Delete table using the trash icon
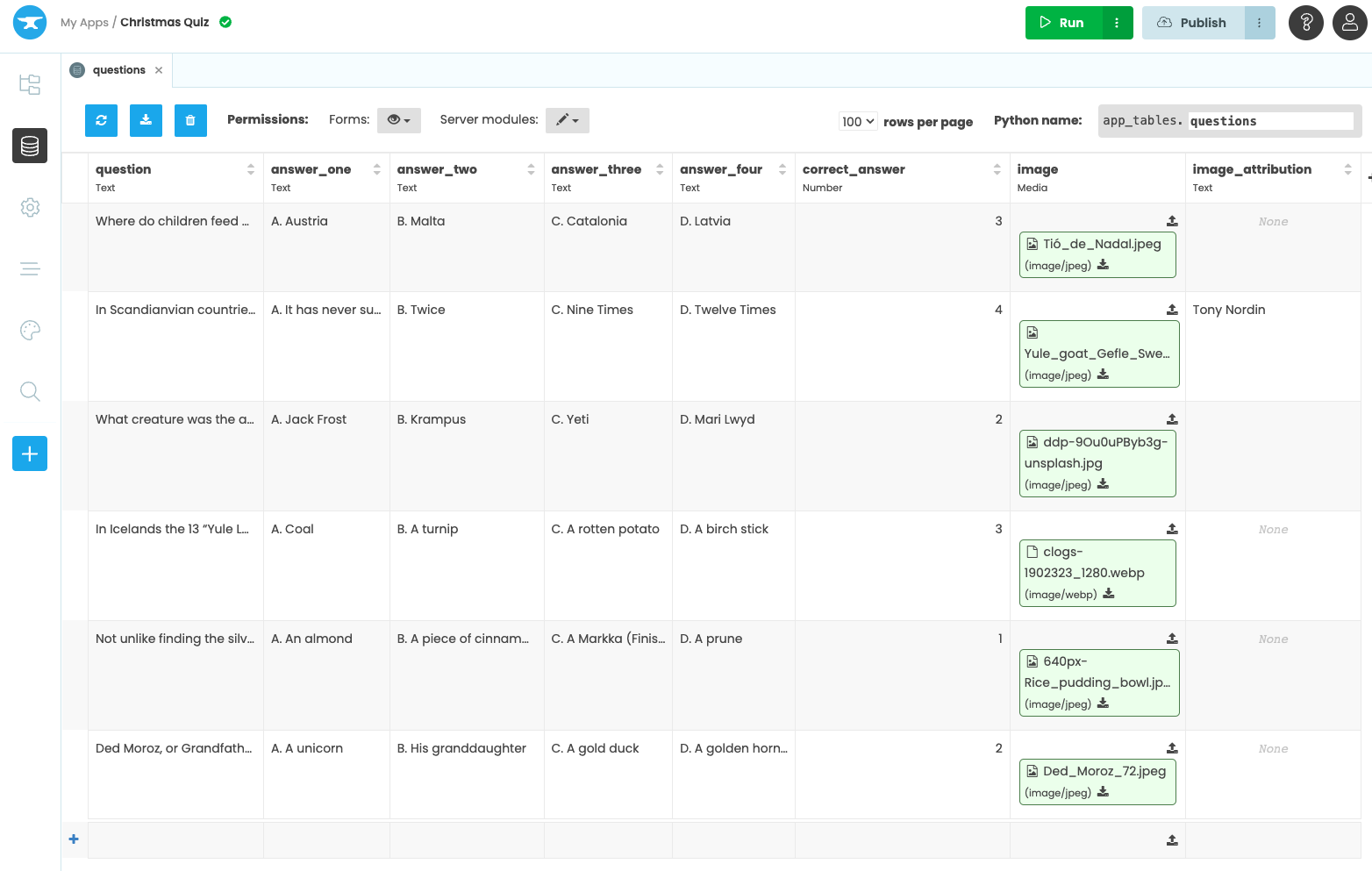This screenshot has width=1372, height=871. (190, 120)
